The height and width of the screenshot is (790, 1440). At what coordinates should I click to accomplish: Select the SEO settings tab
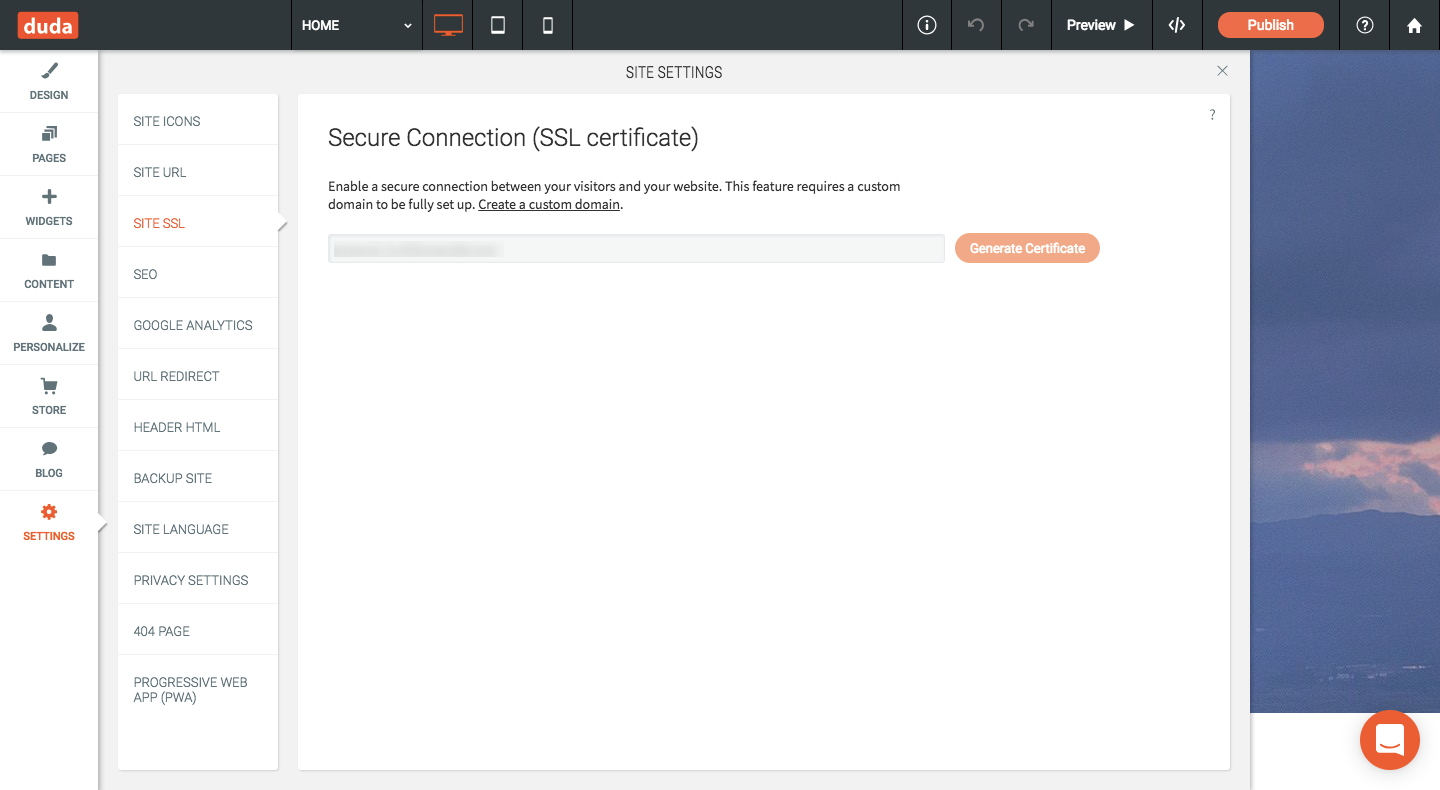click(146, 274)
